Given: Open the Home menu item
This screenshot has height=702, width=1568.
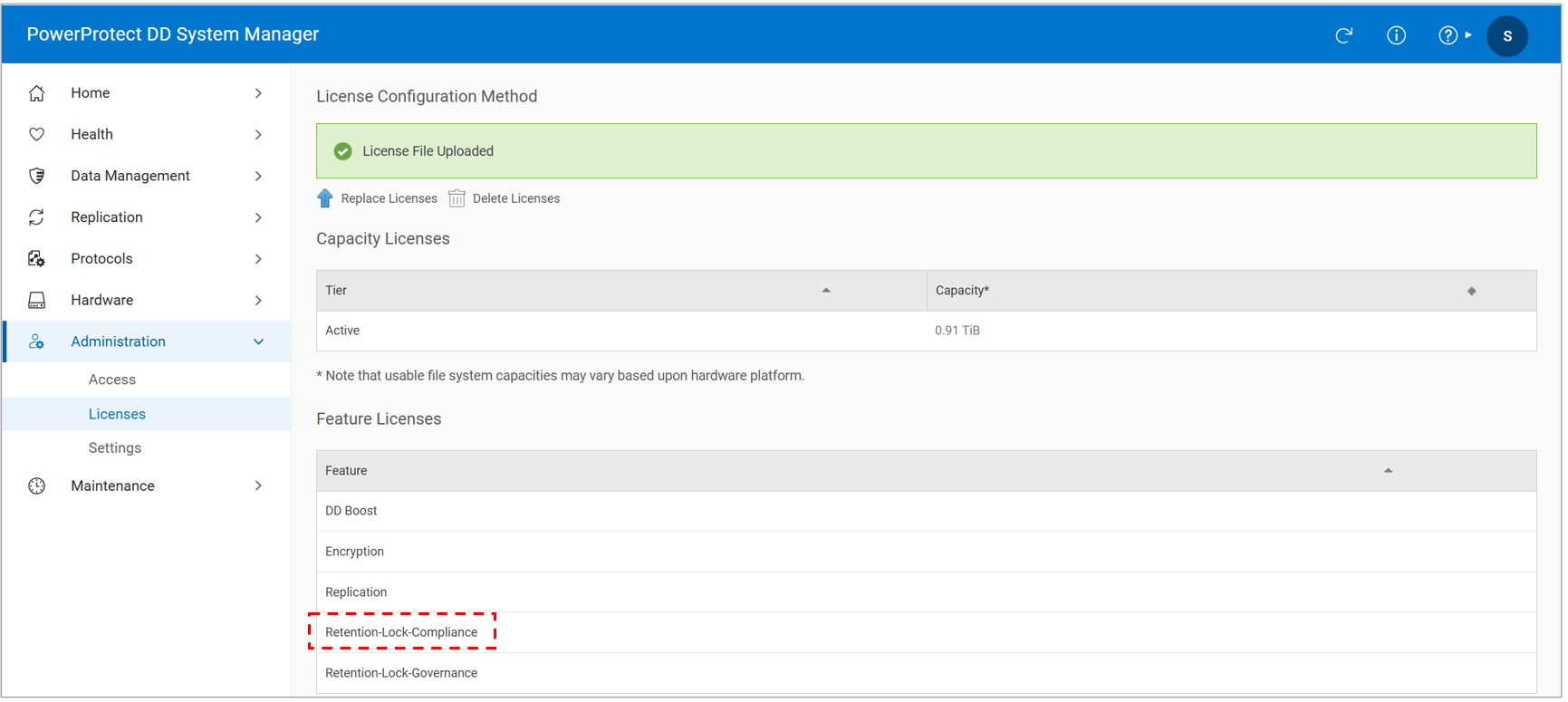Looking at the screenshot, I should (147, 93).
